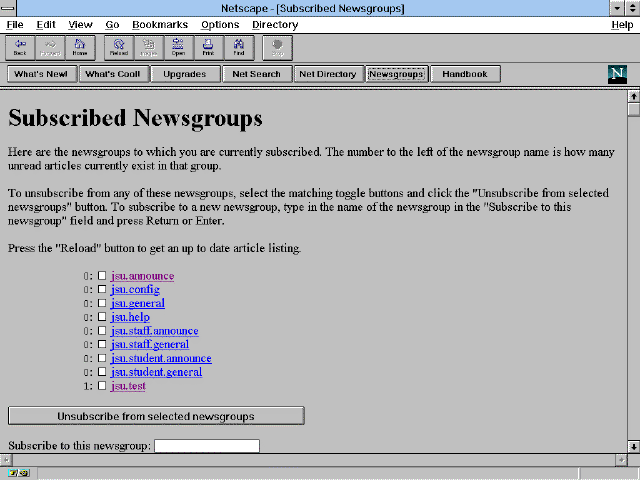The height and width of the screenshot is (480, 640).
Task: Click the status bar security key icon
Action: coord(18,473)
